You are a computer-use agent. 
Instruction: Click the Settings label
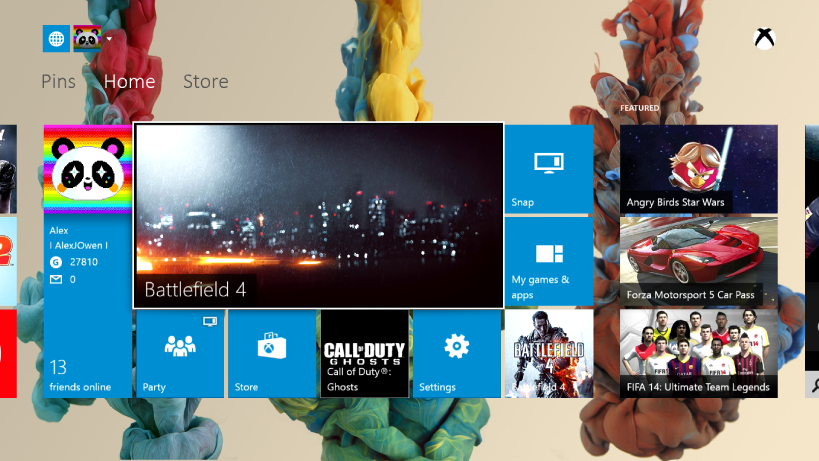[437, 387]
